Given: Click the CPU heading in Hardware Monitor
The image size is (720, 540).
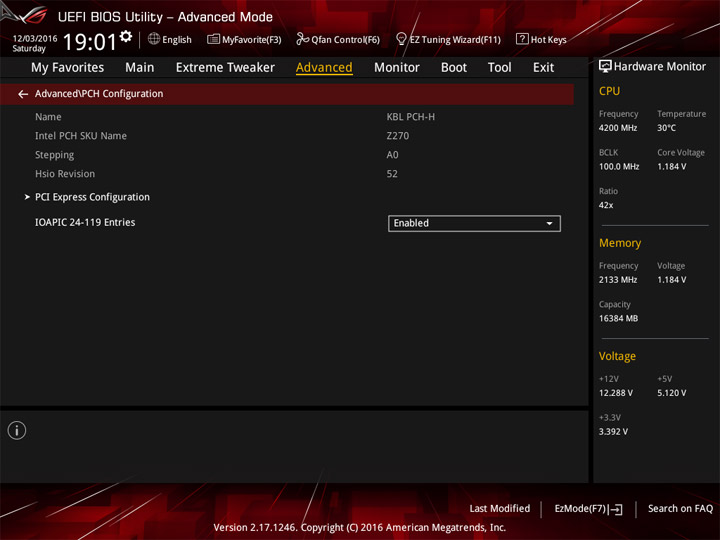Looking at the screenshot, I should [x=609, y=91].
